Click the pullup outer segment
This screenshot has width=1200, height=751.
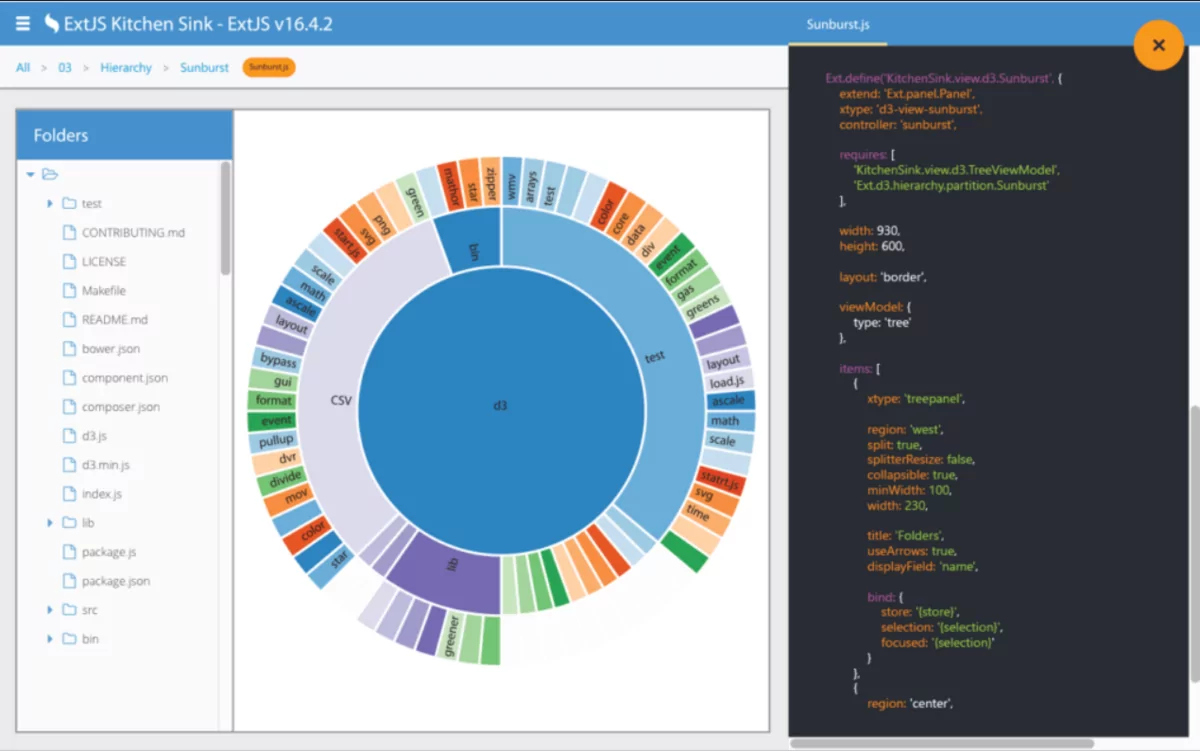[276, 440]
